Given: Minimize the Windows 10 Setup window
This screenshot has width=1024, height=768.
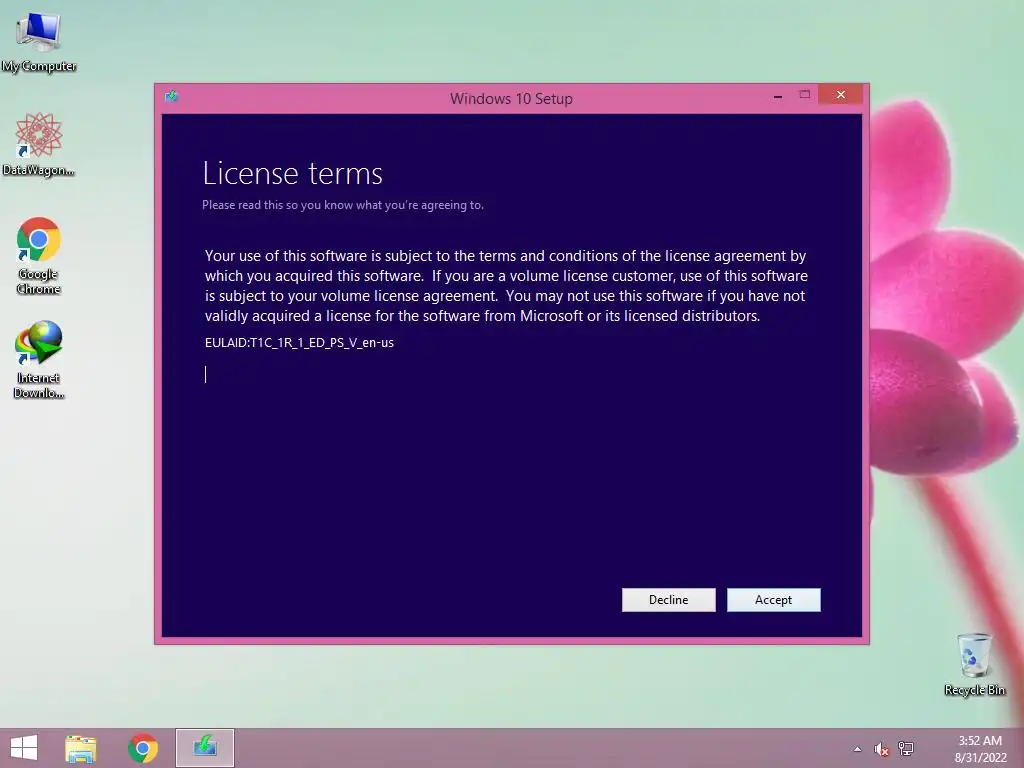Looking at the screenshot, I should (x=778, y=96).
